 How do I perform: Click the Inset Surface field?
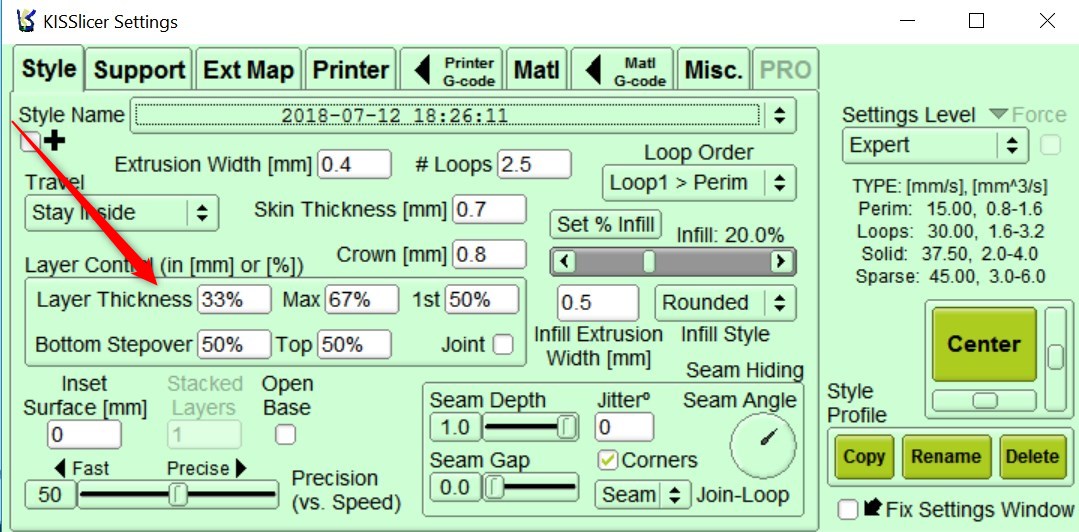(x=84, y=435)
